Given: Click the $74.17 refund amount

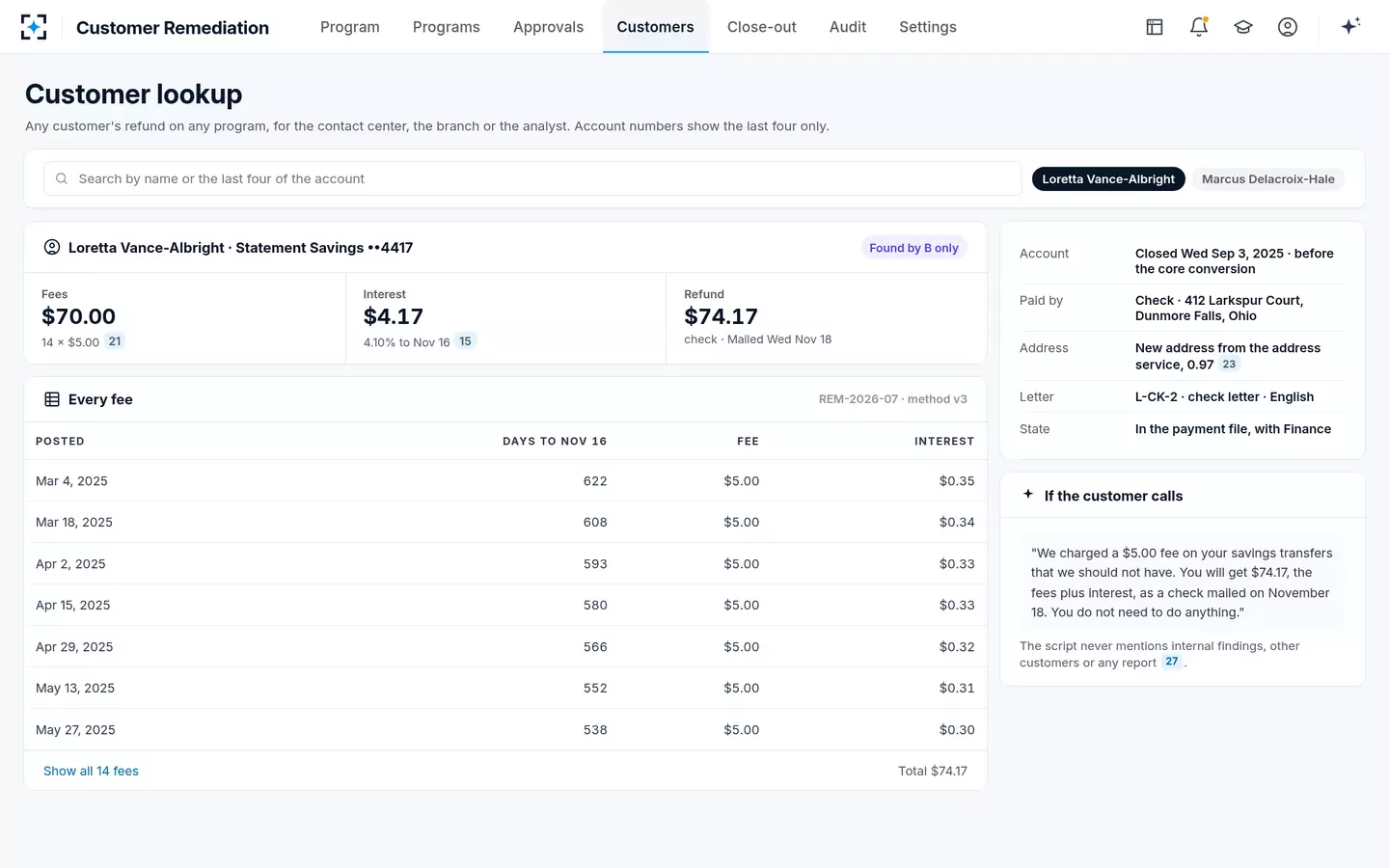Looking at the screenshot, I should coord(721,316).
